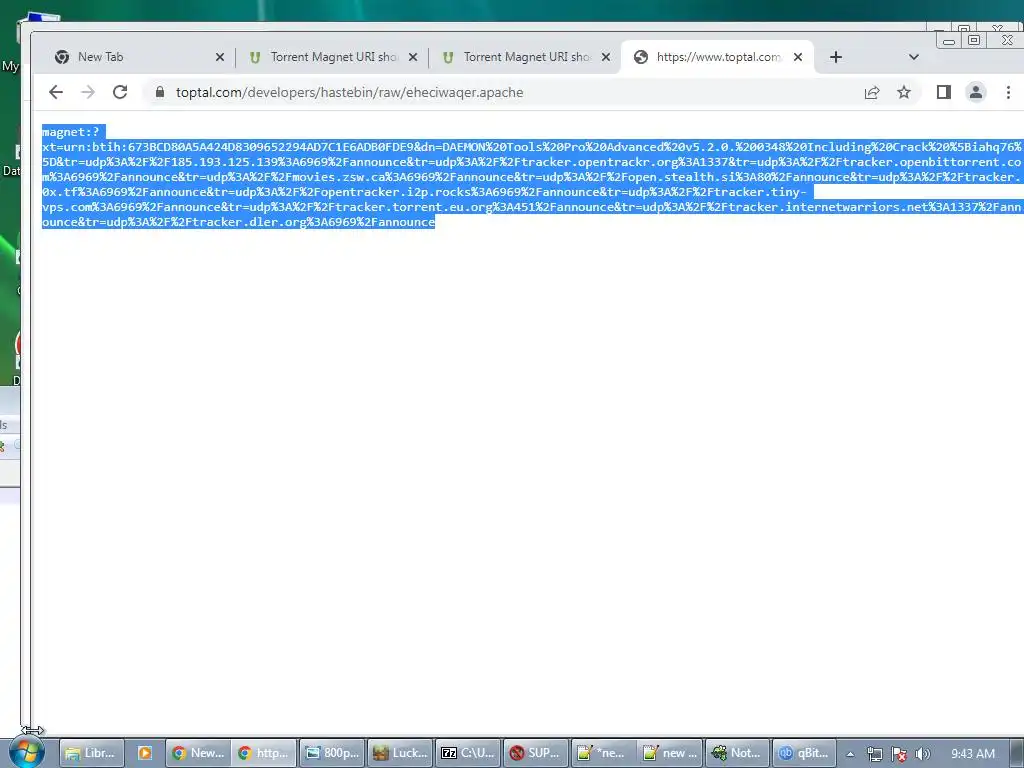Viewport: 1024px width, 768px height.
Task: Open the network tray icon
Action: click(x=874, y=754)
